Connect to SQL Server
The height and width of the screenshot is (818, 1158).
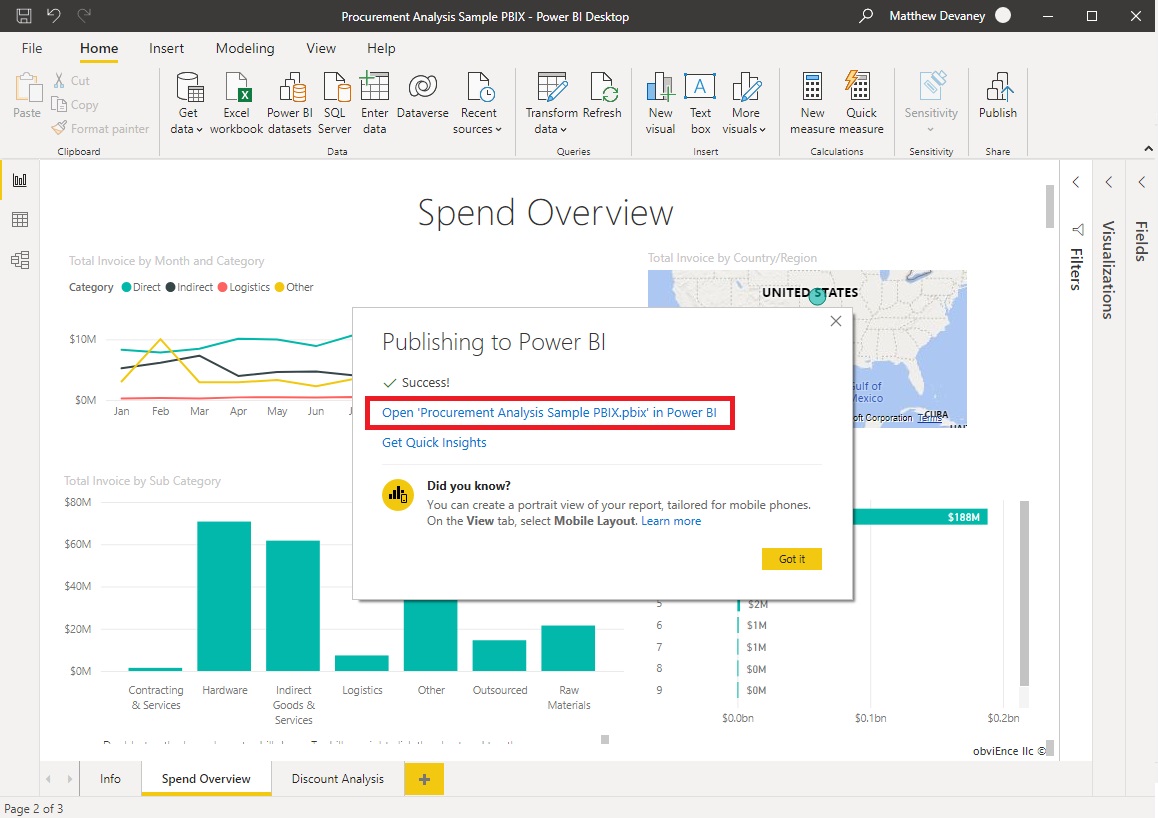point(334,100)
